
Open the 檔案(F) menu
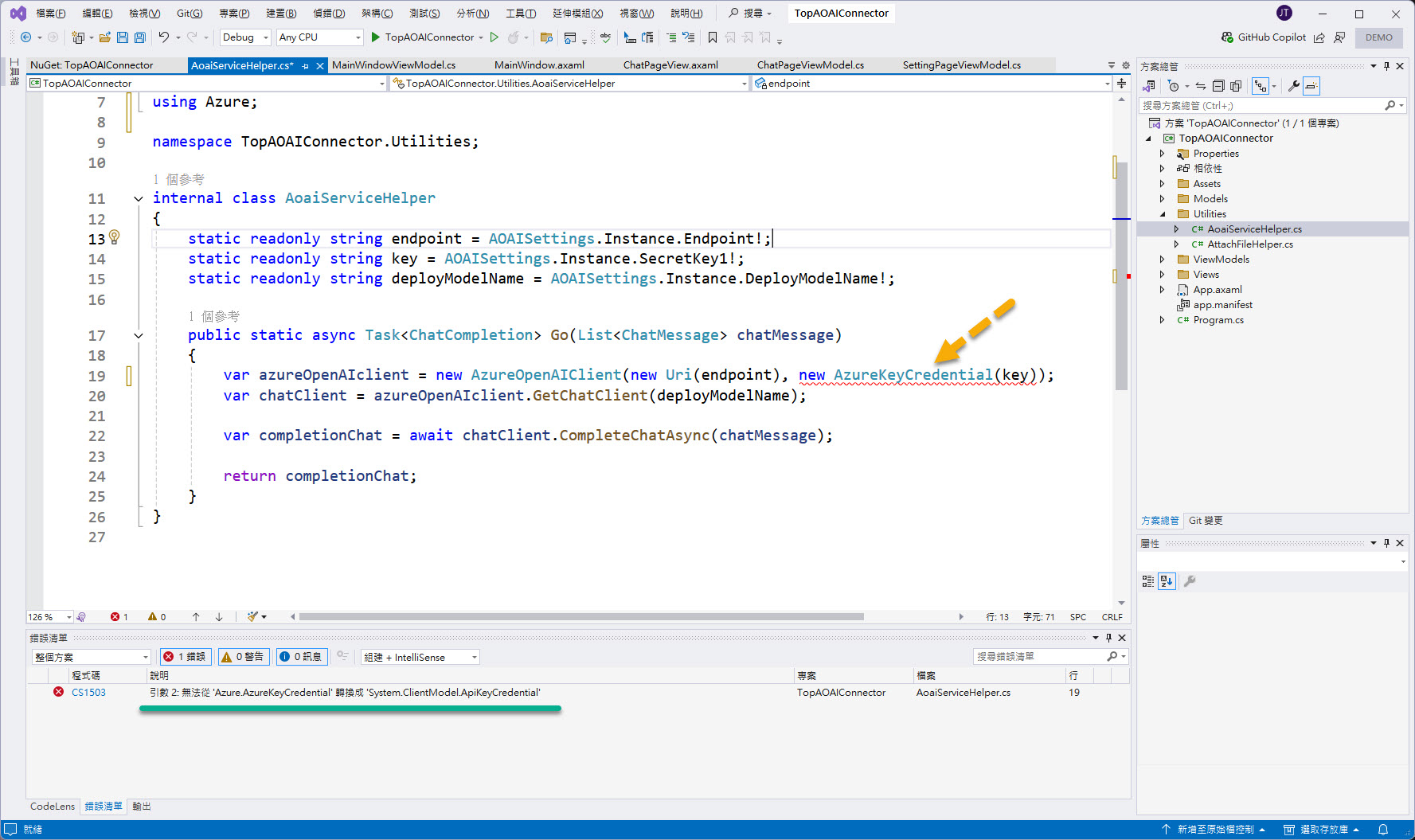(x=51, y=14)
